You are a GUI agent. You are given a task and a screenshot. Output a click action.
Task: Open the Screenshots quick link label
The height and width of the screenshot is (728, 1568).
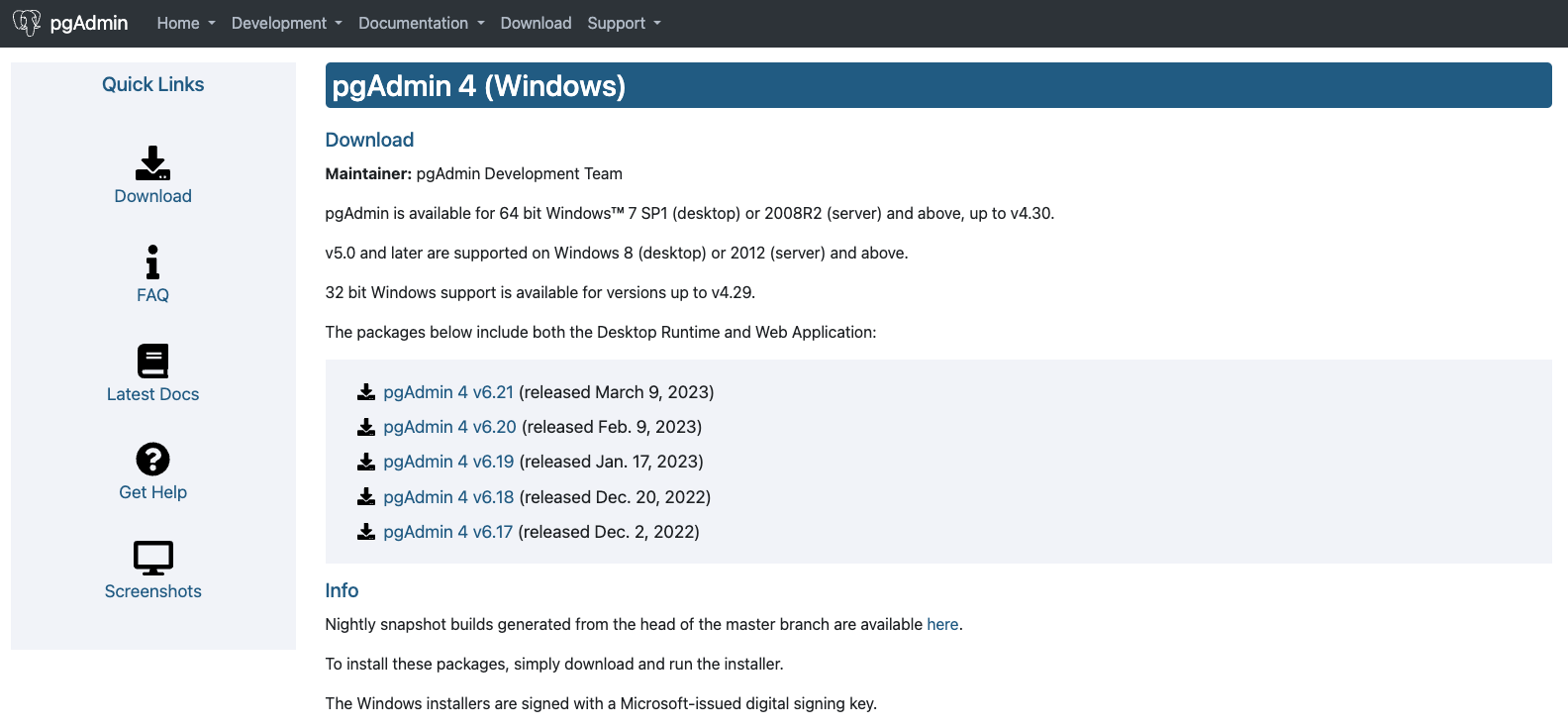click(x=152, y=591)
